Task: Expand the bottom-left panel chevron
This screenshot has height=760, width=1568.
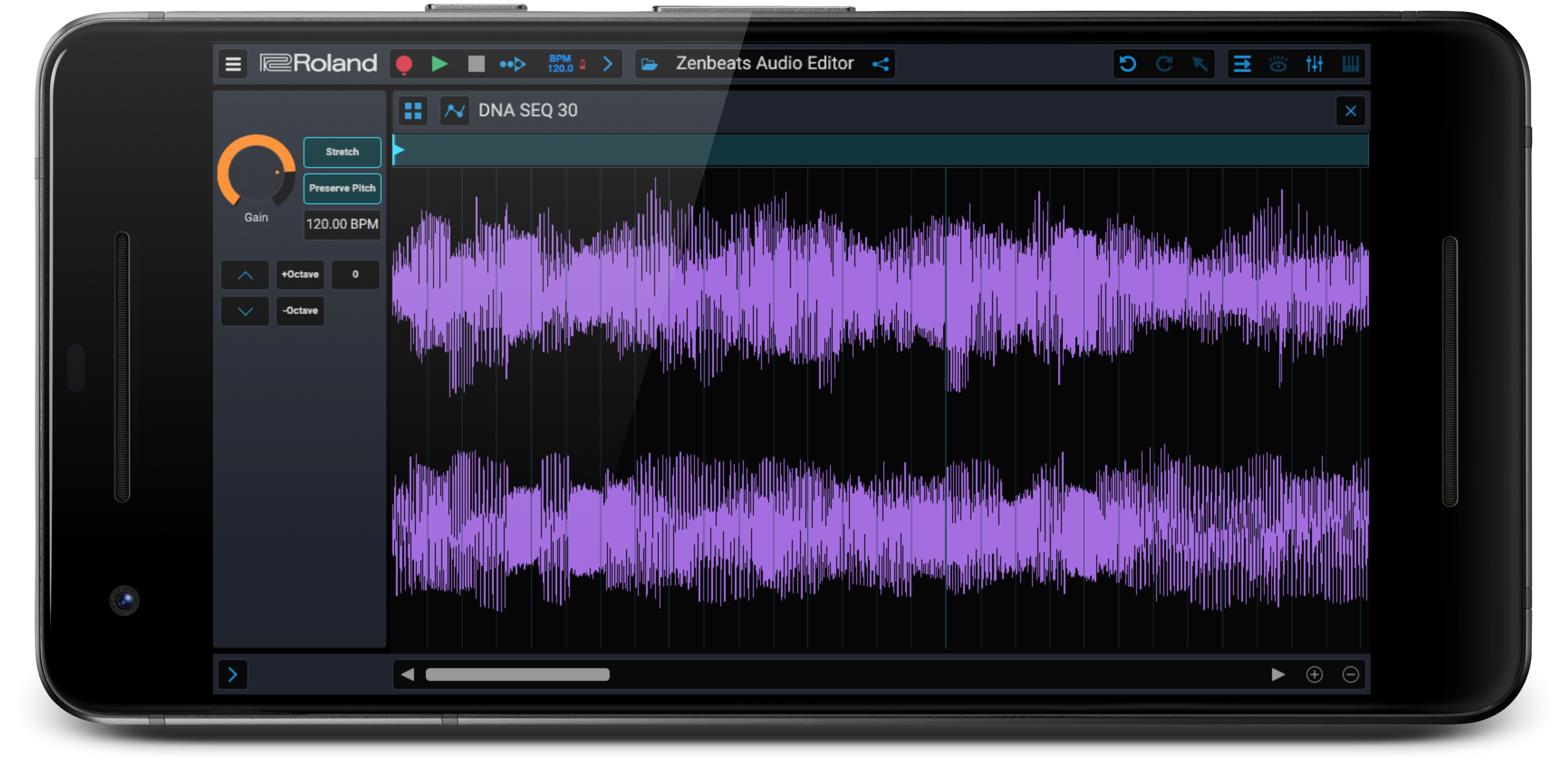Action: 232,675
